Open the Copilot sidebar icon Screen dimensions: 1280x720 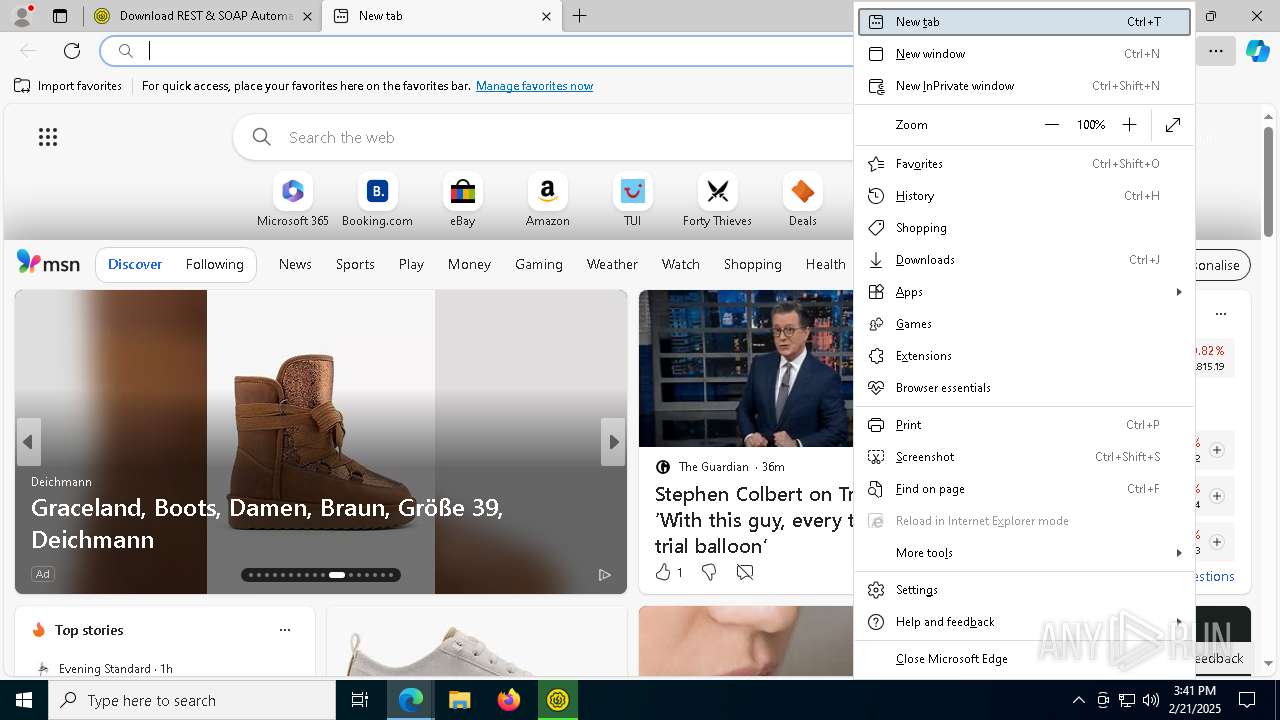click(1257, 51)
